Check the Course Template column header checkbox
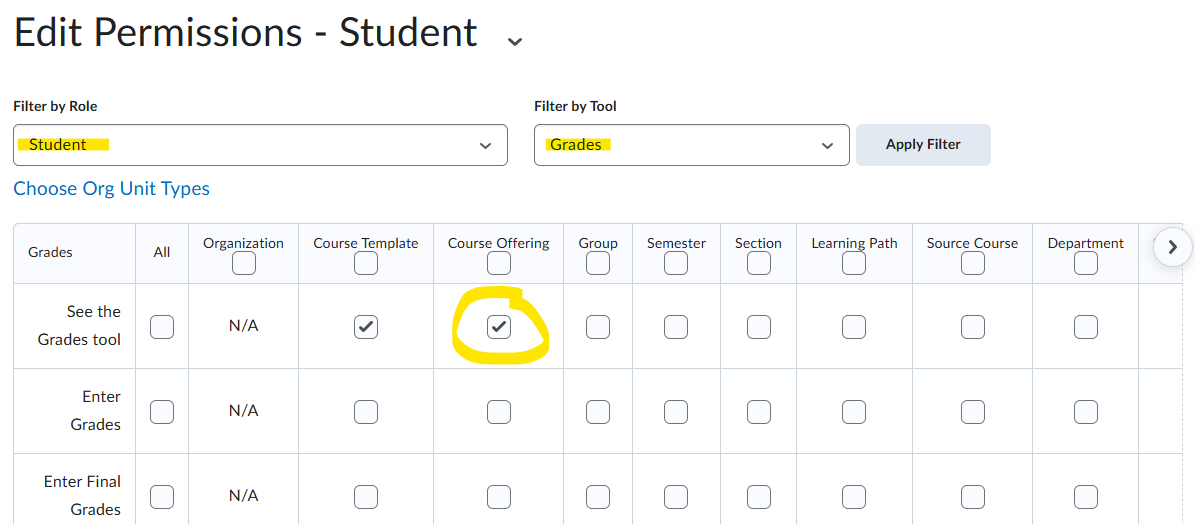1195x524 pixels. (x=366, y=263)
